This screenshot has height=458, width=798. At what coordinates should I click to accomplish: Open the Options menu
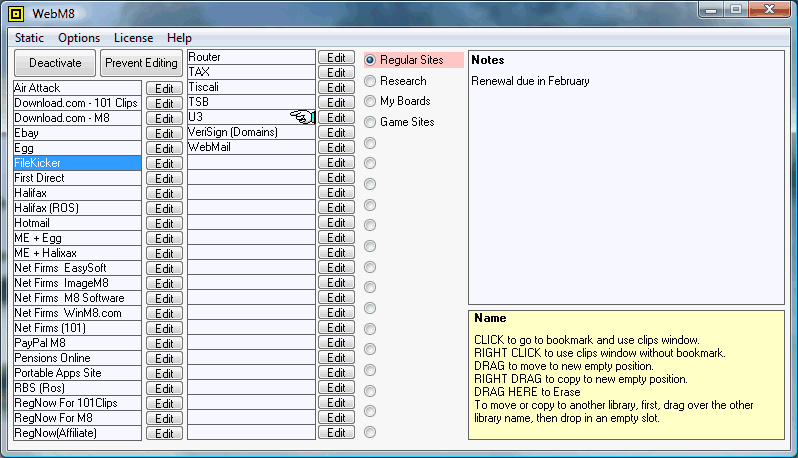point(79,38)
